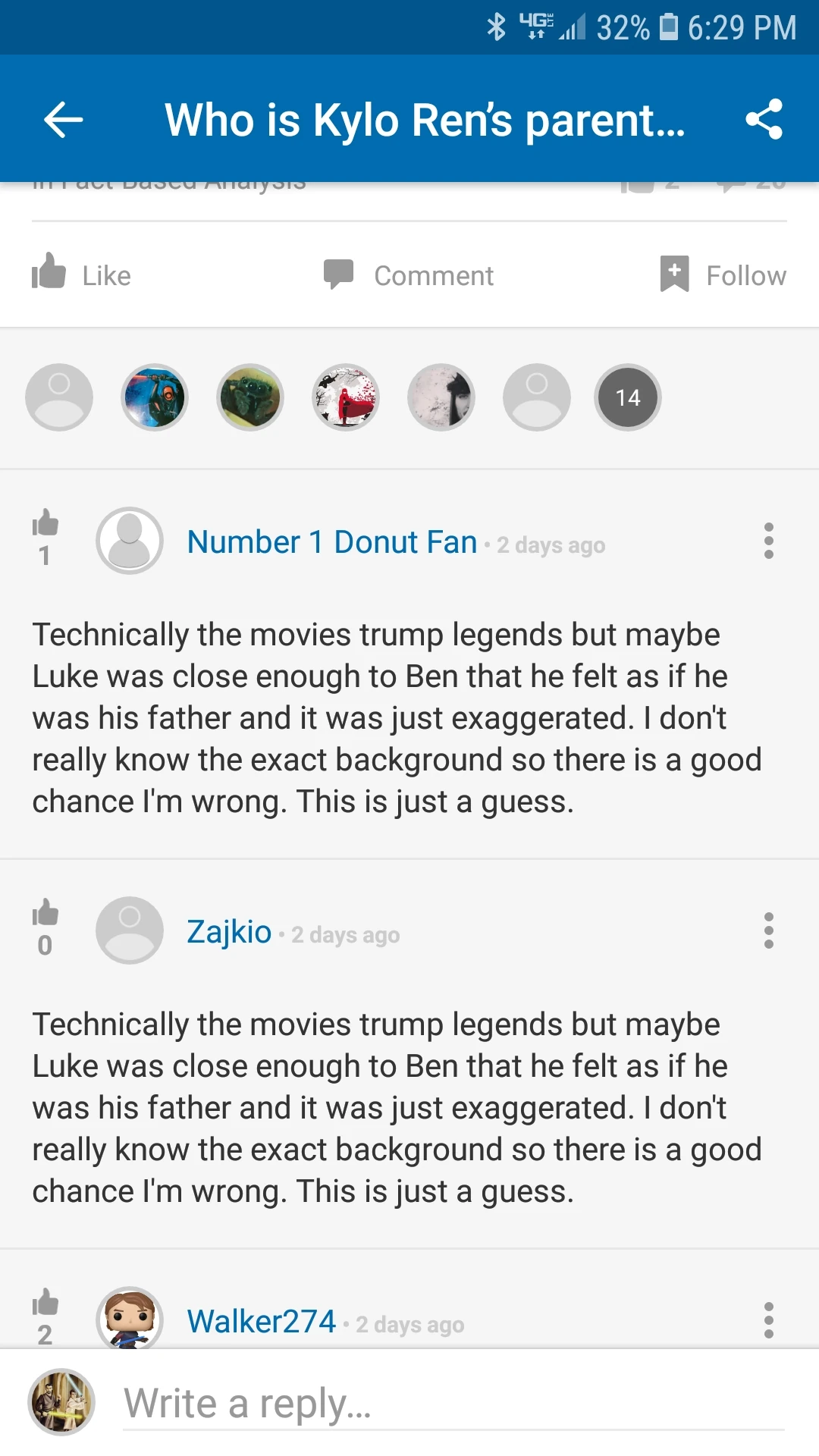Screen dimensions: 819x1456
Task: Open the comment bubble icon
Action: pos(339,273)
